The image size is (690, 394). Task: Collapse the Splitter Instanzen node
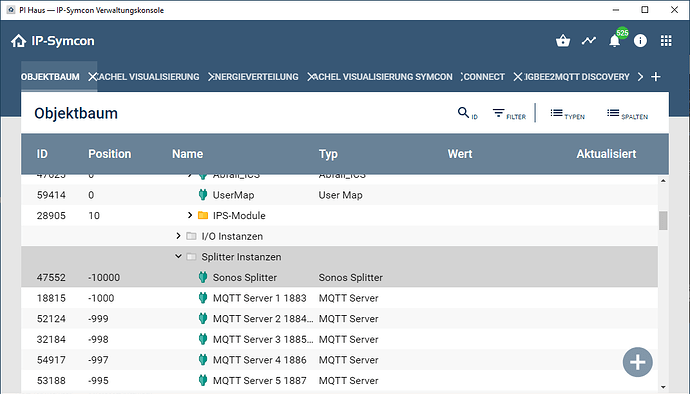point(178,256)
